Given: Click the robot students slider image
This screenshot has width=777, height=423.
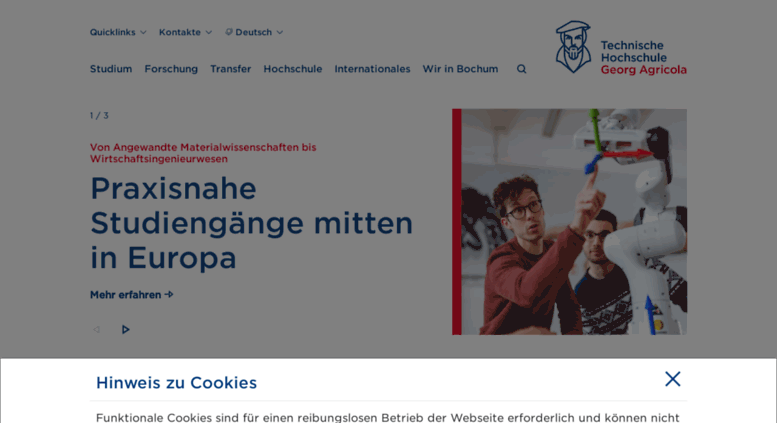Looking at the screenshot, I should (x=569, y=222).
